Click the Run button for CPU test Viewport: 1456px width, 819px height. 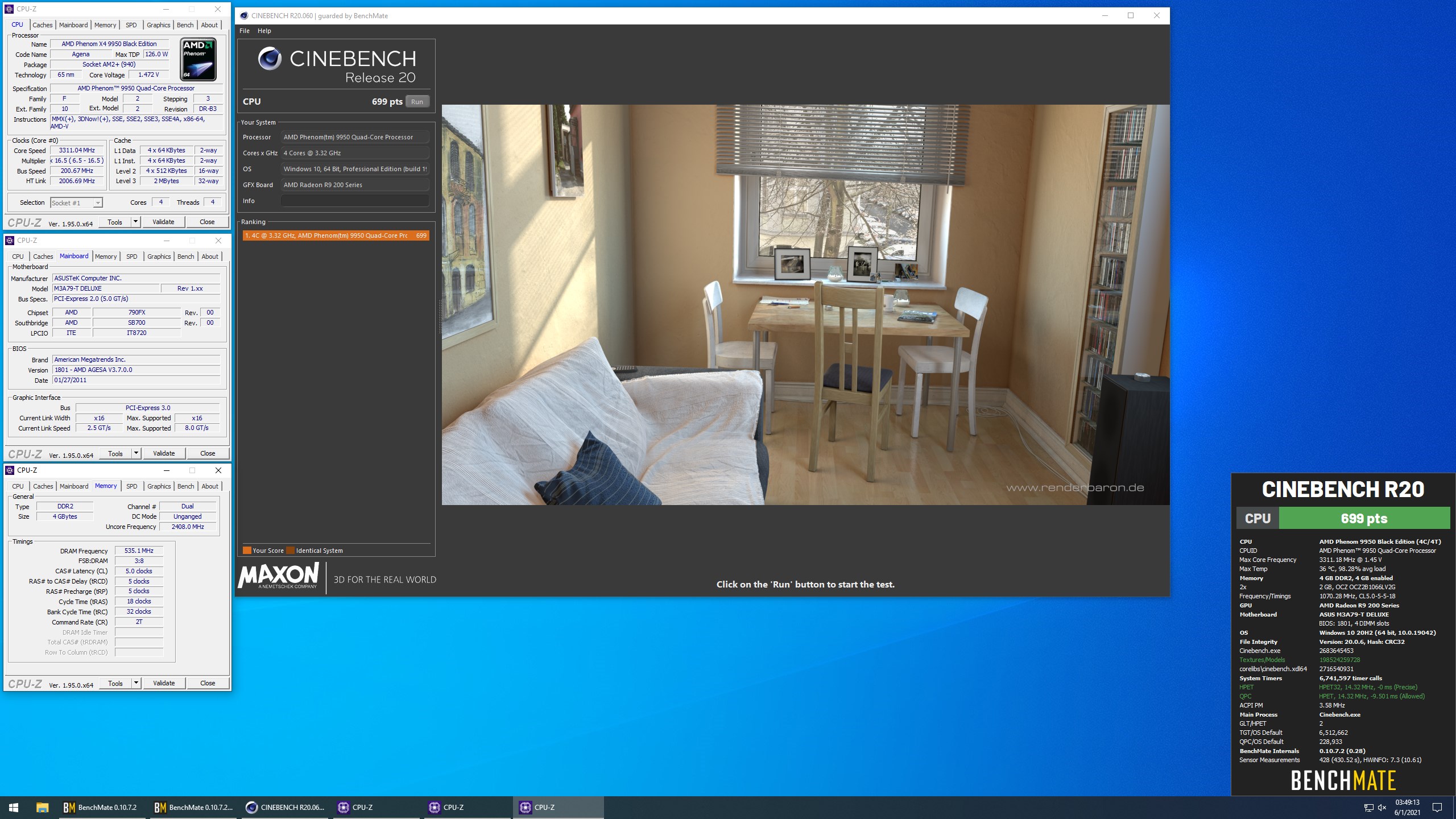point(417,102)
